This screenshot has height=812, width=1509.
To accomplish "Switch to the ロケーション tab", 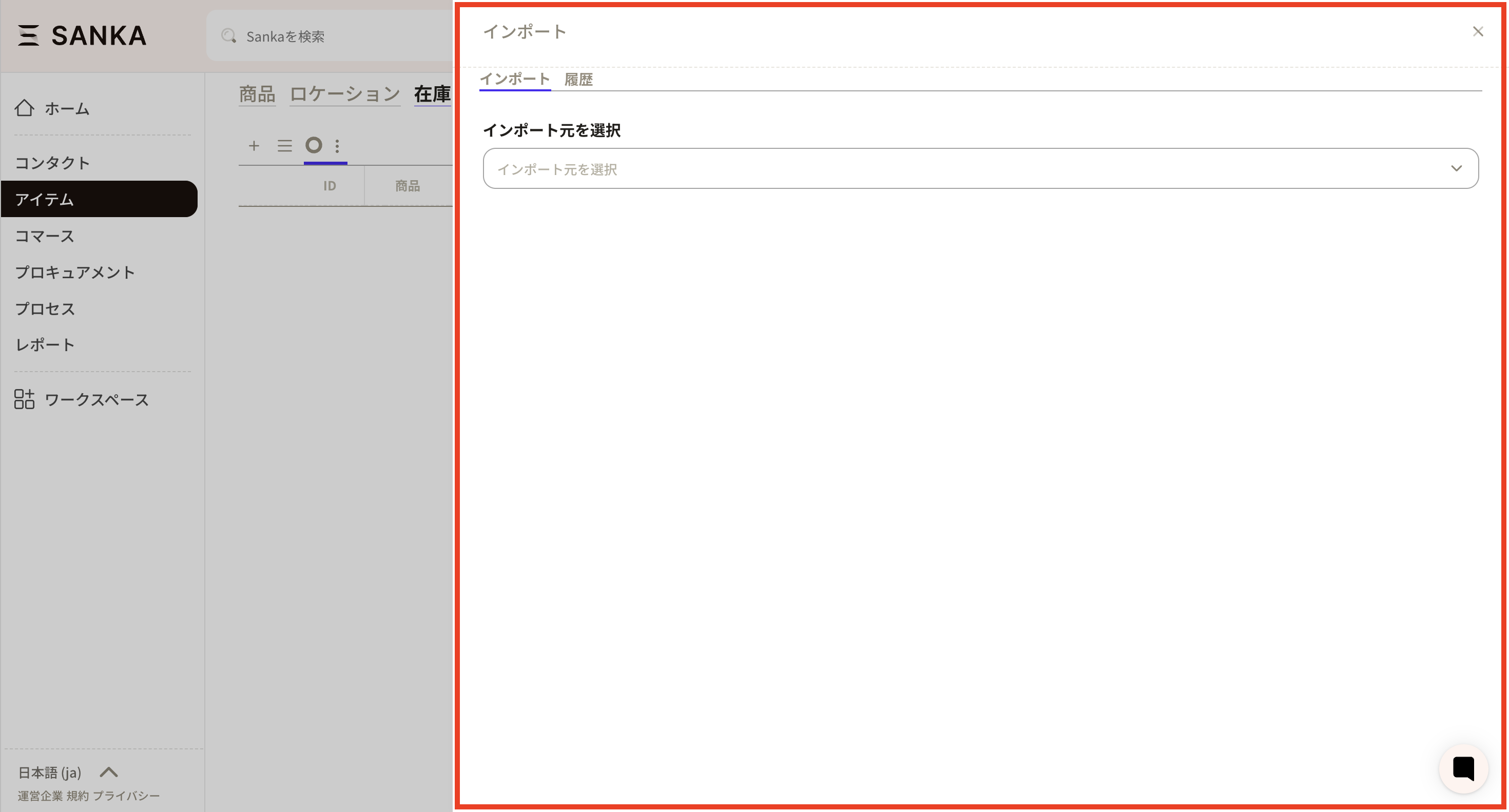I will point(344,94).
